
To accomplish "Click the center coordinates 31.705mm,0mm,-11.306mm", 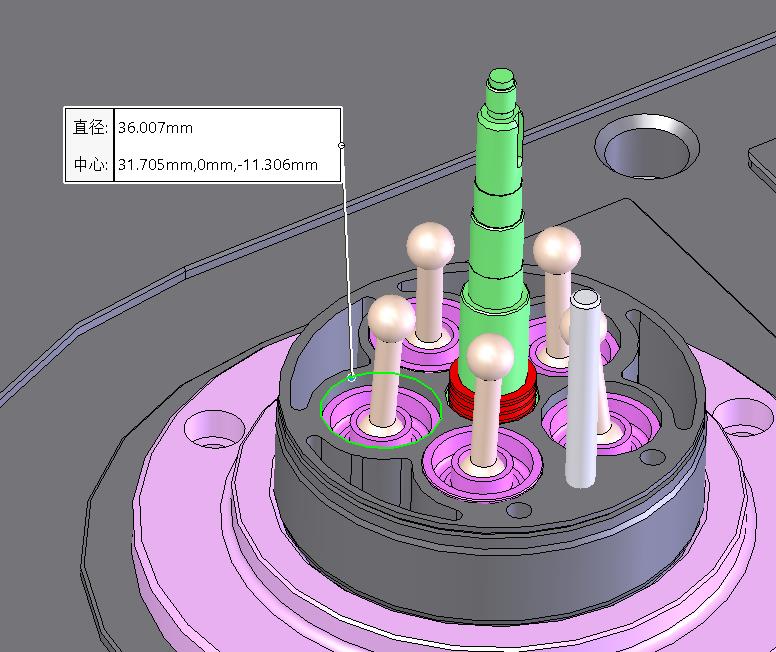I will pos(218,164).
